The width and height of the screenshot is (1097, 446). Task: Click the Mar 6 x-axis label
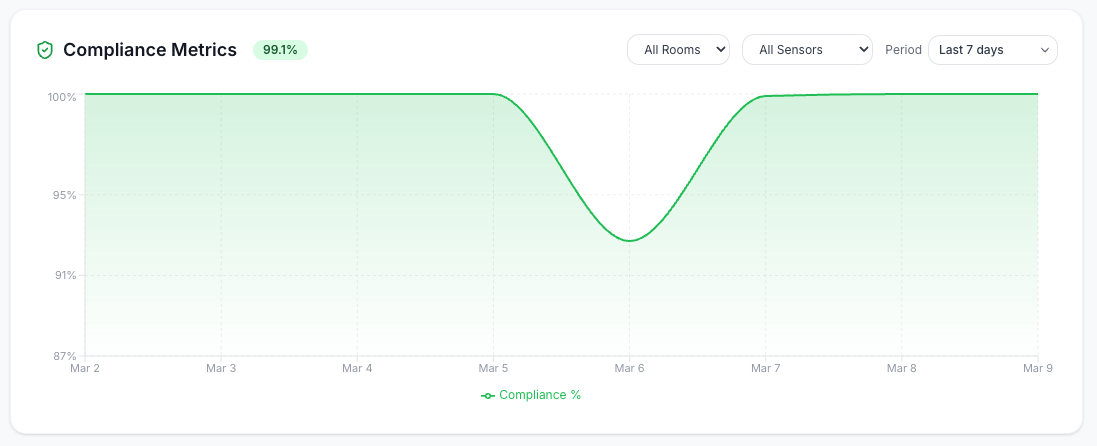(x=629, y=368)
